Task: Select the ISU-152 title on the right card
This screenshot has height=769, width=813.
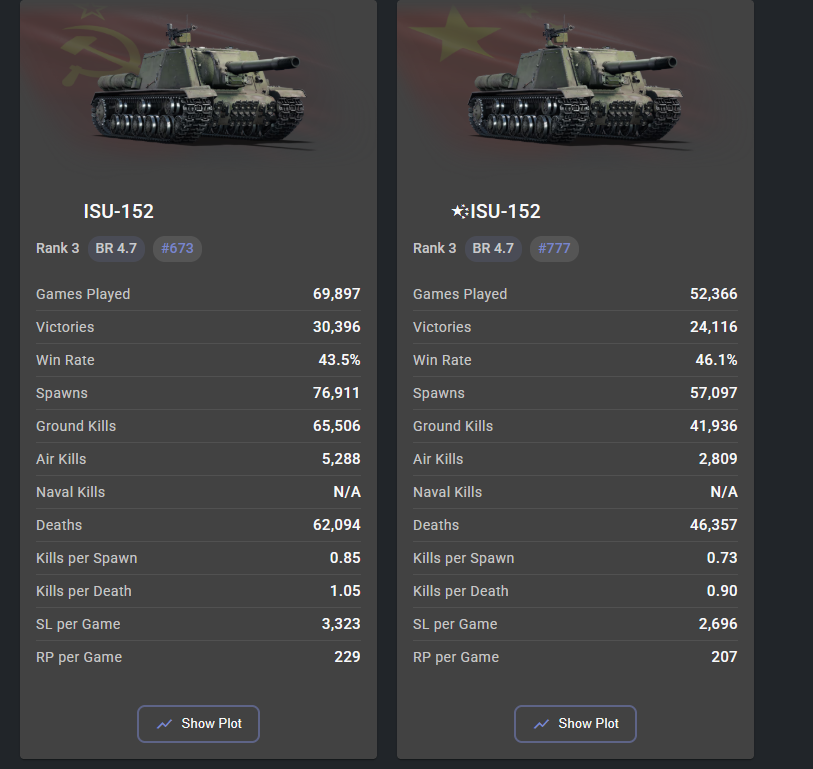Action: (x=506, y=212)
